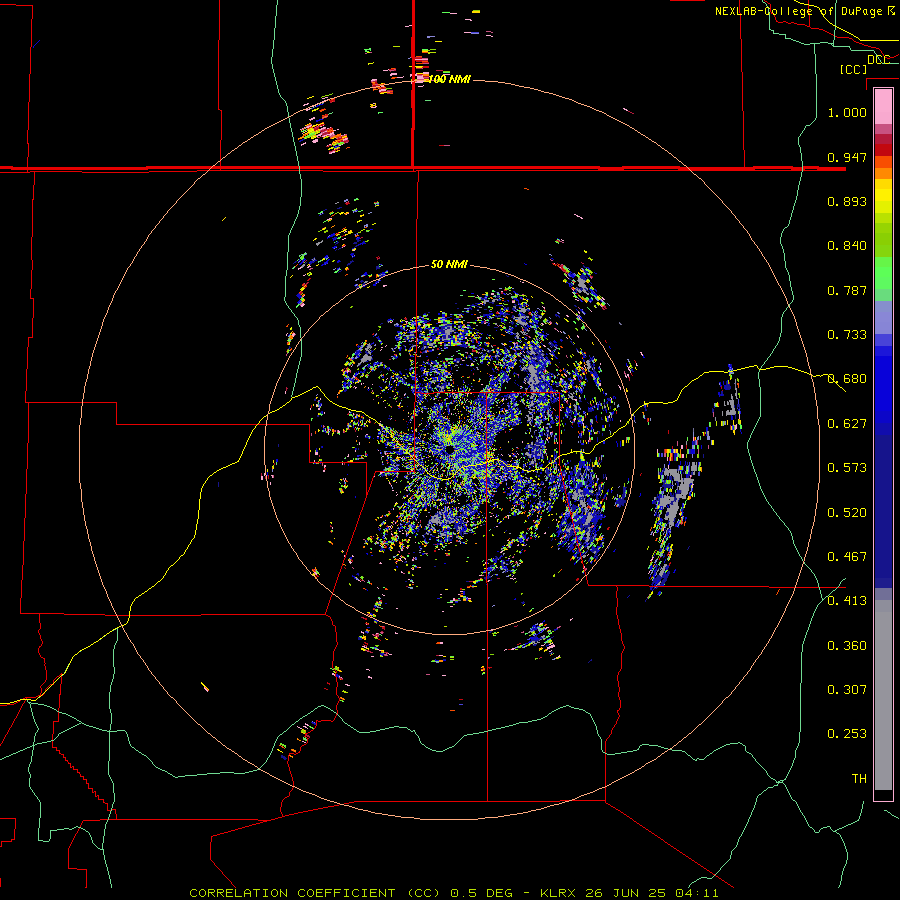This screenshot has width=900, height=900.
Task: Select the 1.000 scale value
Action: 847,112
